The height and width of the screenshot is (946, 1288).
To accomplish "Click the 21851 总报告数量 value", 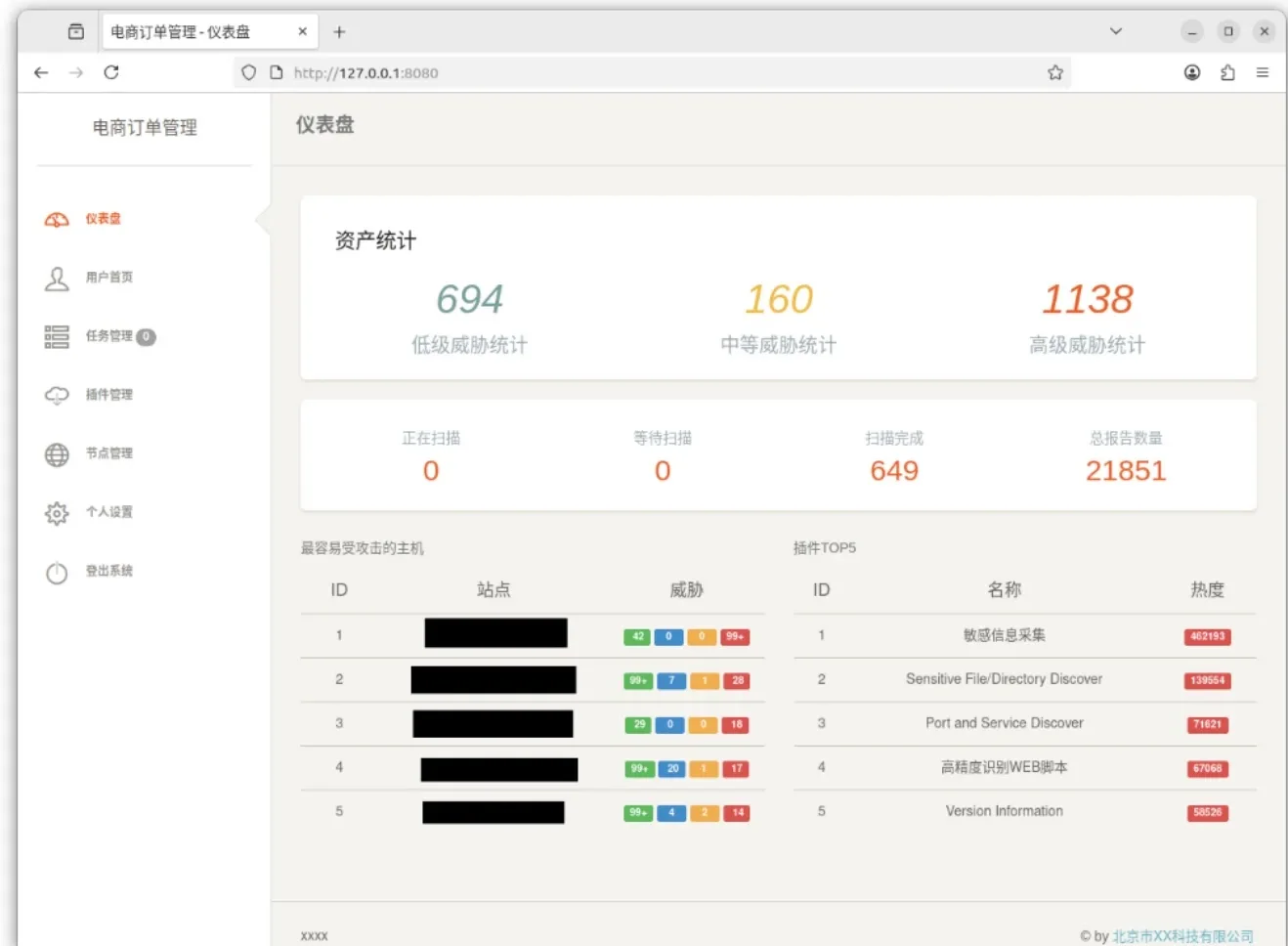I will coord(1126,471).
